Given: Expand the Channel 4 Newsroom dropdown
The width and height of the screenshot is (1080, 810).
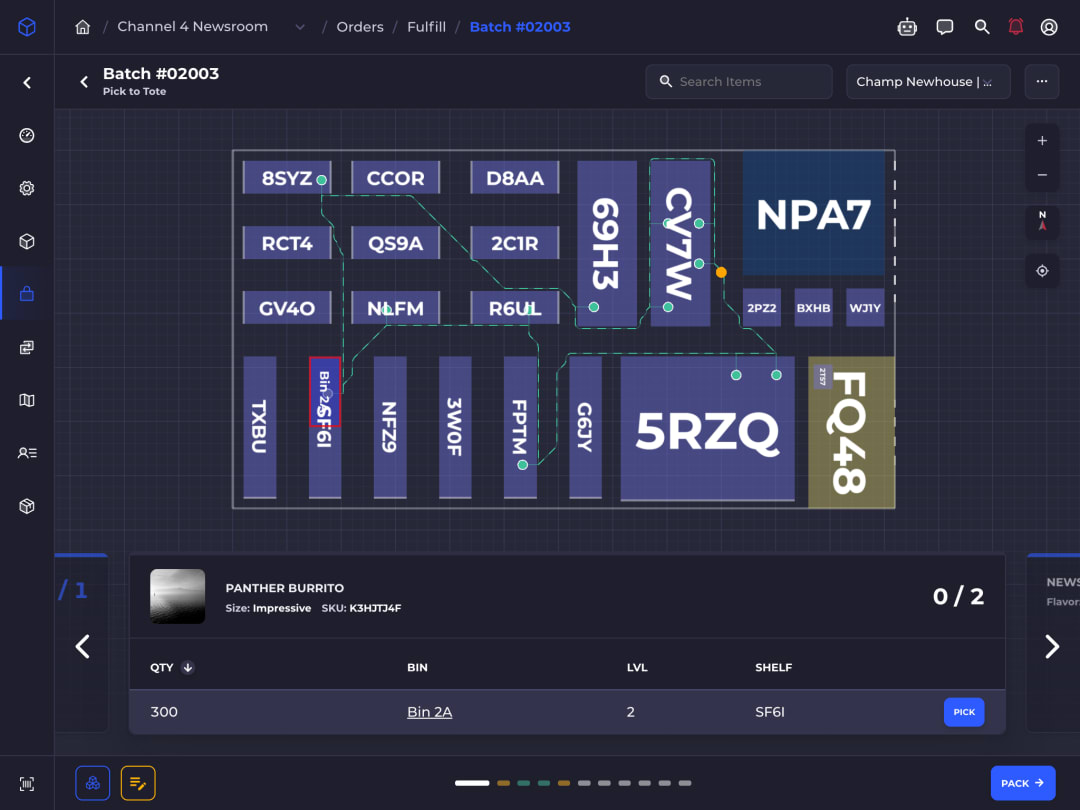Looking at the screenshot, I should coord(300,27).
